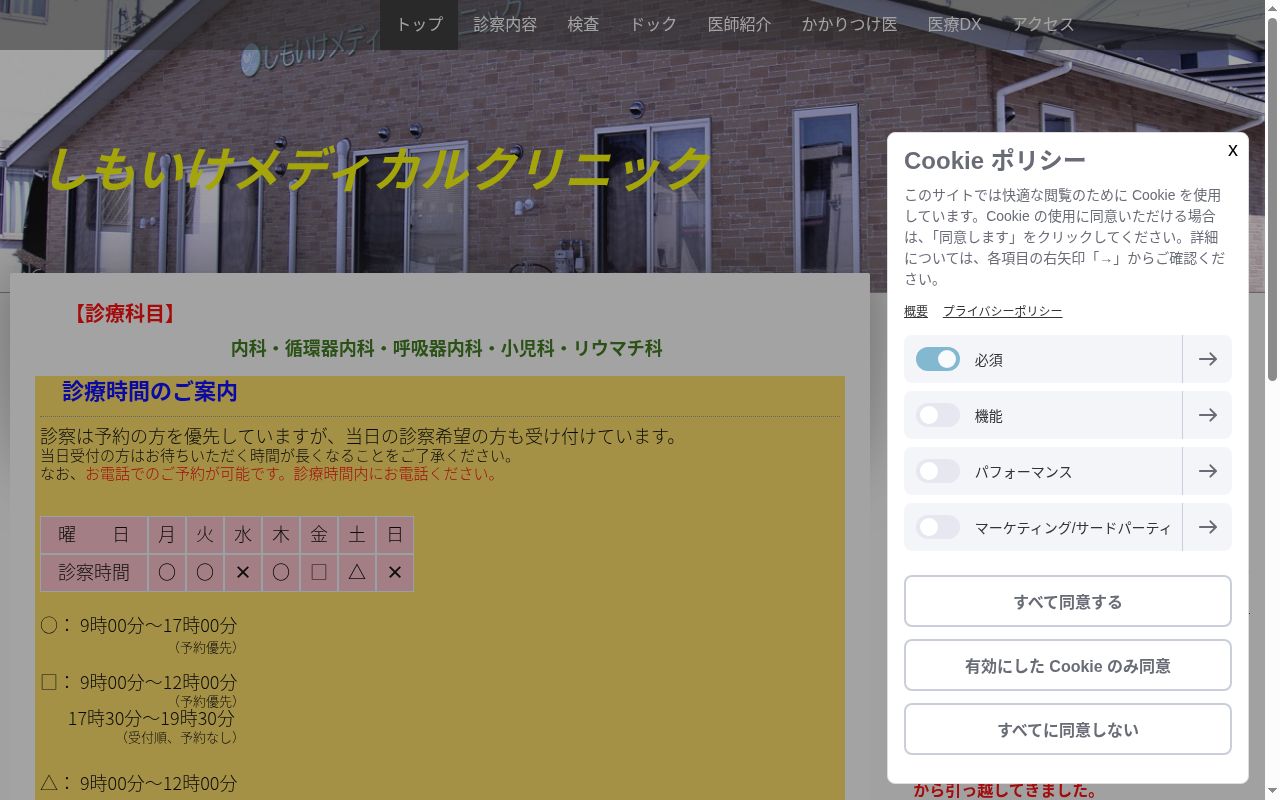The width and height of the screenshot is (1280, 800).
Task: Click the すべて同意する button
Action: tap(1068, 601)
